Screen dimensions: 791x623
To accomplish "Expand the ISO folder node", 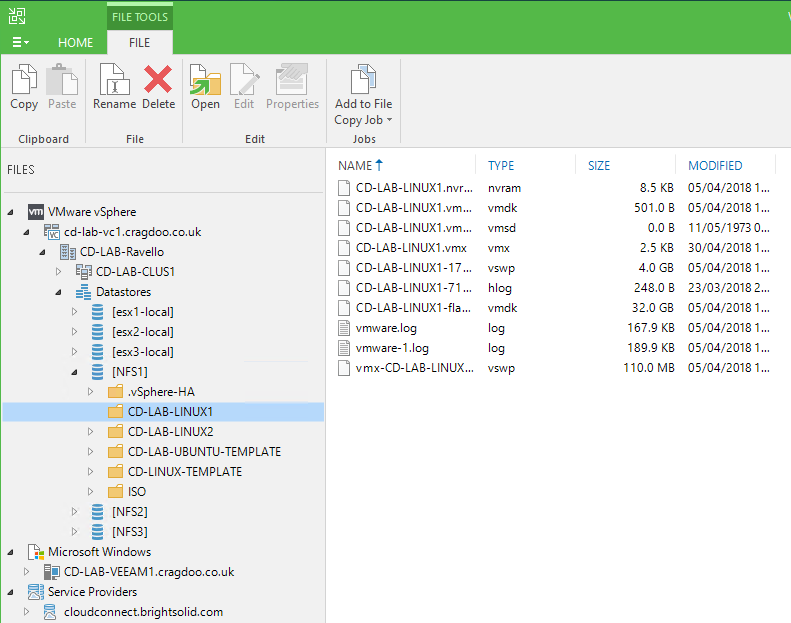I will 90,491.
